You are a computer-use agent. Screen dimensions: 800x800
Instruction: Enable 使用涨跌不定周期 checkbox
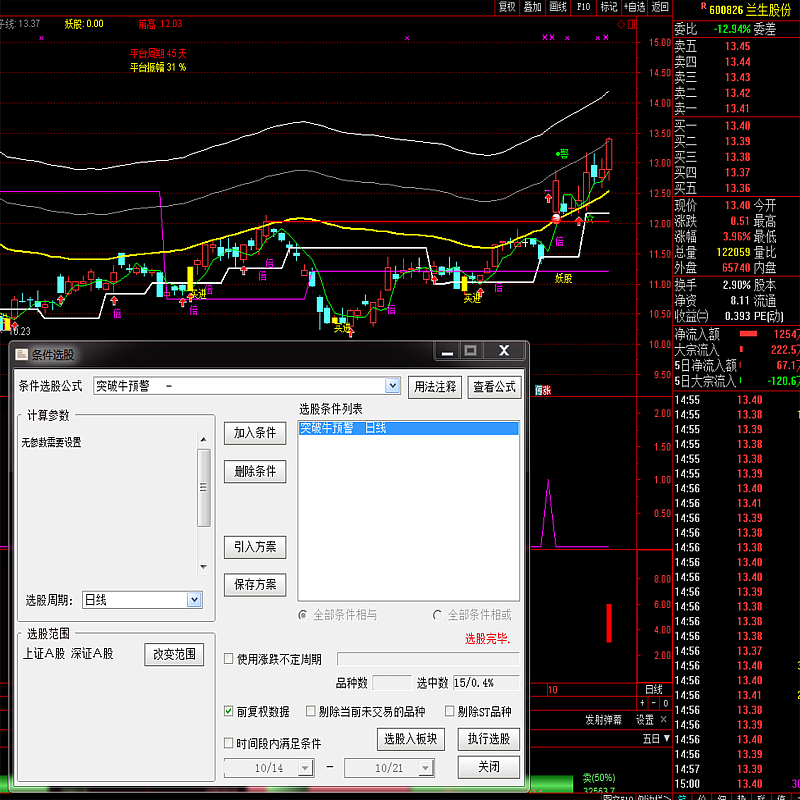coord(229,659)
